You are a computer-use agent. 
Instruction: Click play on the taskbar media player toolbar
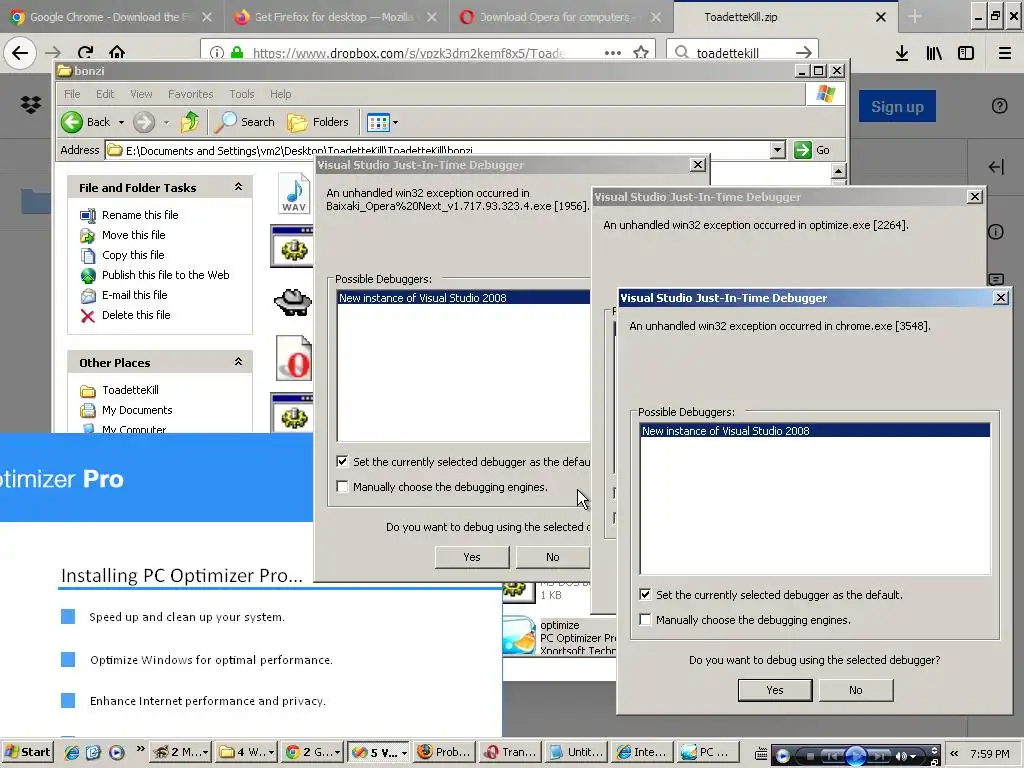pyautogui.click(x=856, y=756)
